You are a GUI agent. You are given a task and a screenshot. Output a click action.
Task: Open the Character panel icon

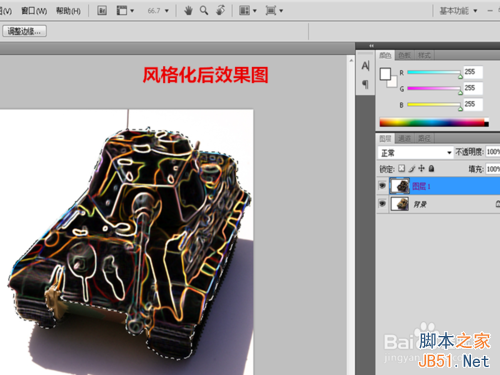coord(365,66)
